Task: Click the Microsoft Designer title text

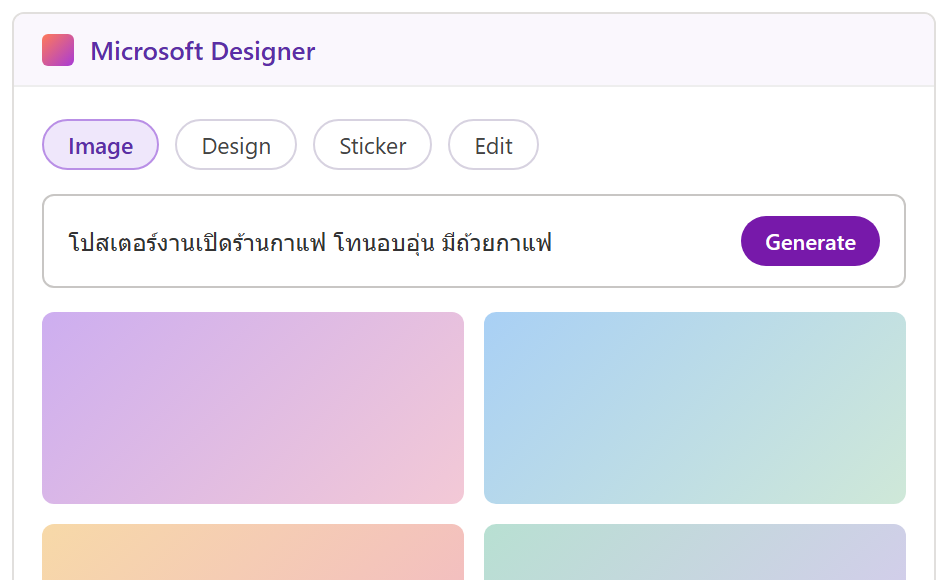Action: 203,51
